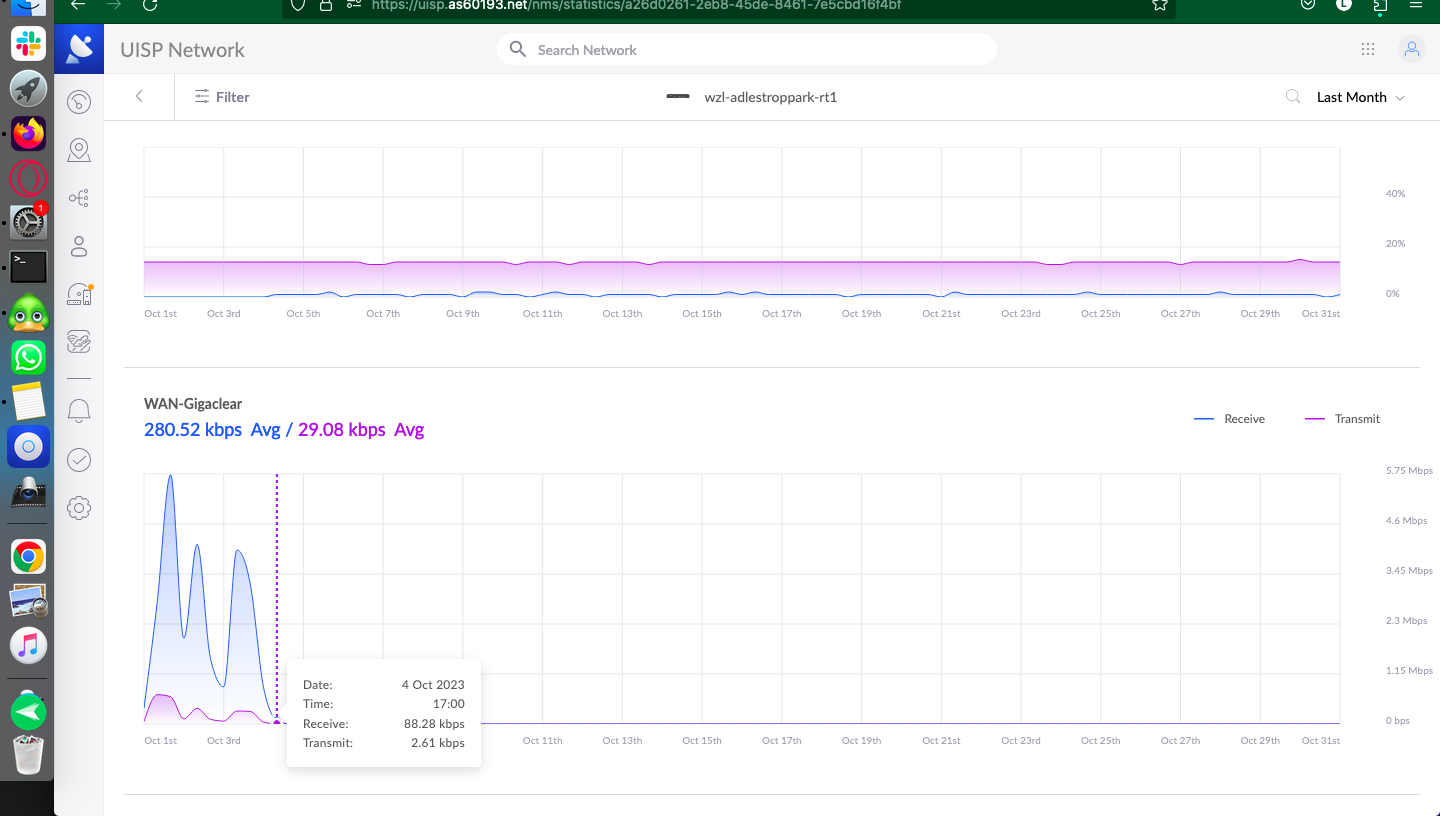Viewport: 1440px width, 816px height.
Task: Toggle the Transmit series in chart legend
Action: pos(1343,419)
